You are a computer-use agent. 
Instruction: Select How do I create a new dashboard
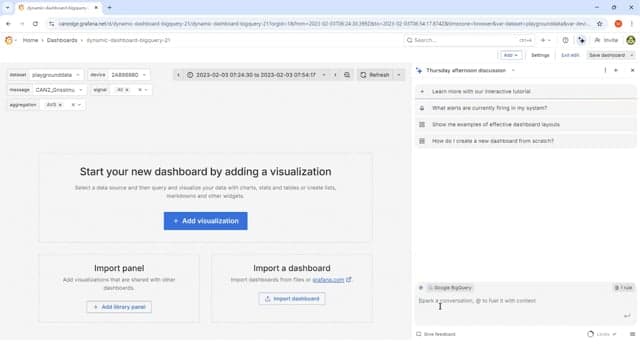pos(526,141)
